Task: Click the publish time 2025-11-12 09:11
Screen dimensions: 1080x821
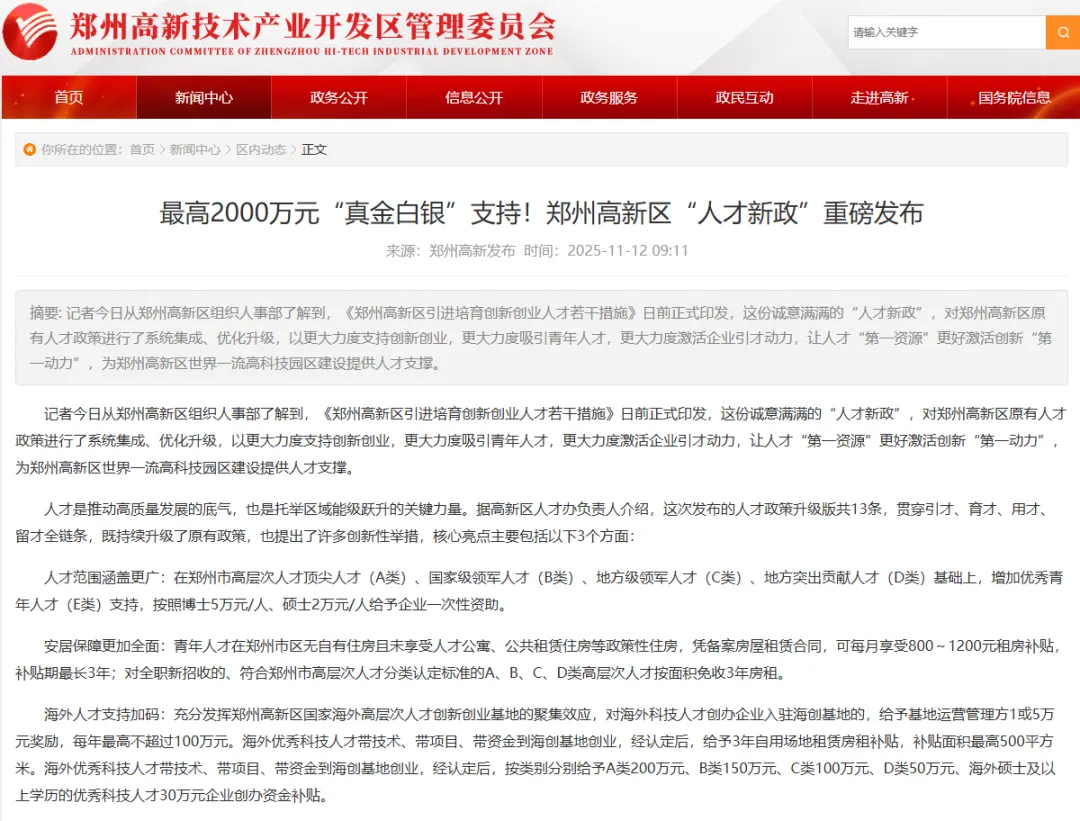Action: coord(627,251)
